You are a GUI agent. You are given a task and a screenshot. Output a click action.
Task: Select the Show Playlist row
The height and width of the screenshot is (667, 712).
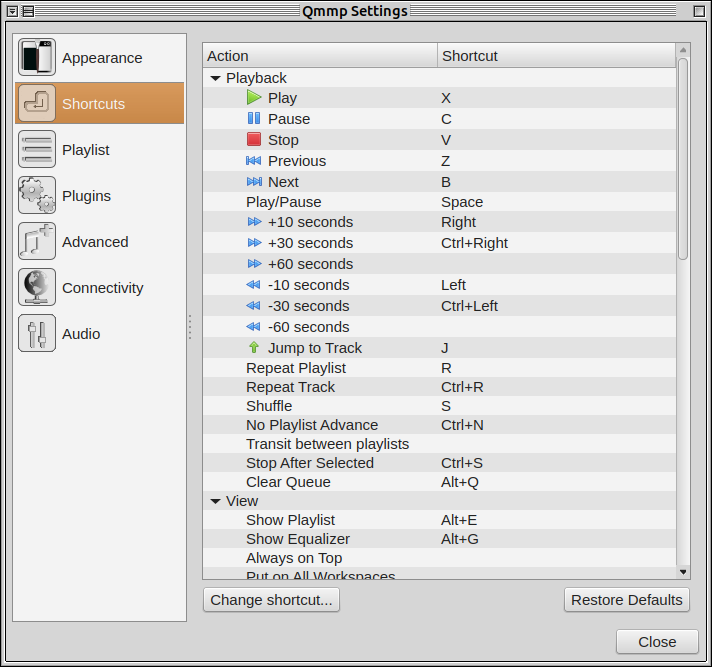click(439, 520)
